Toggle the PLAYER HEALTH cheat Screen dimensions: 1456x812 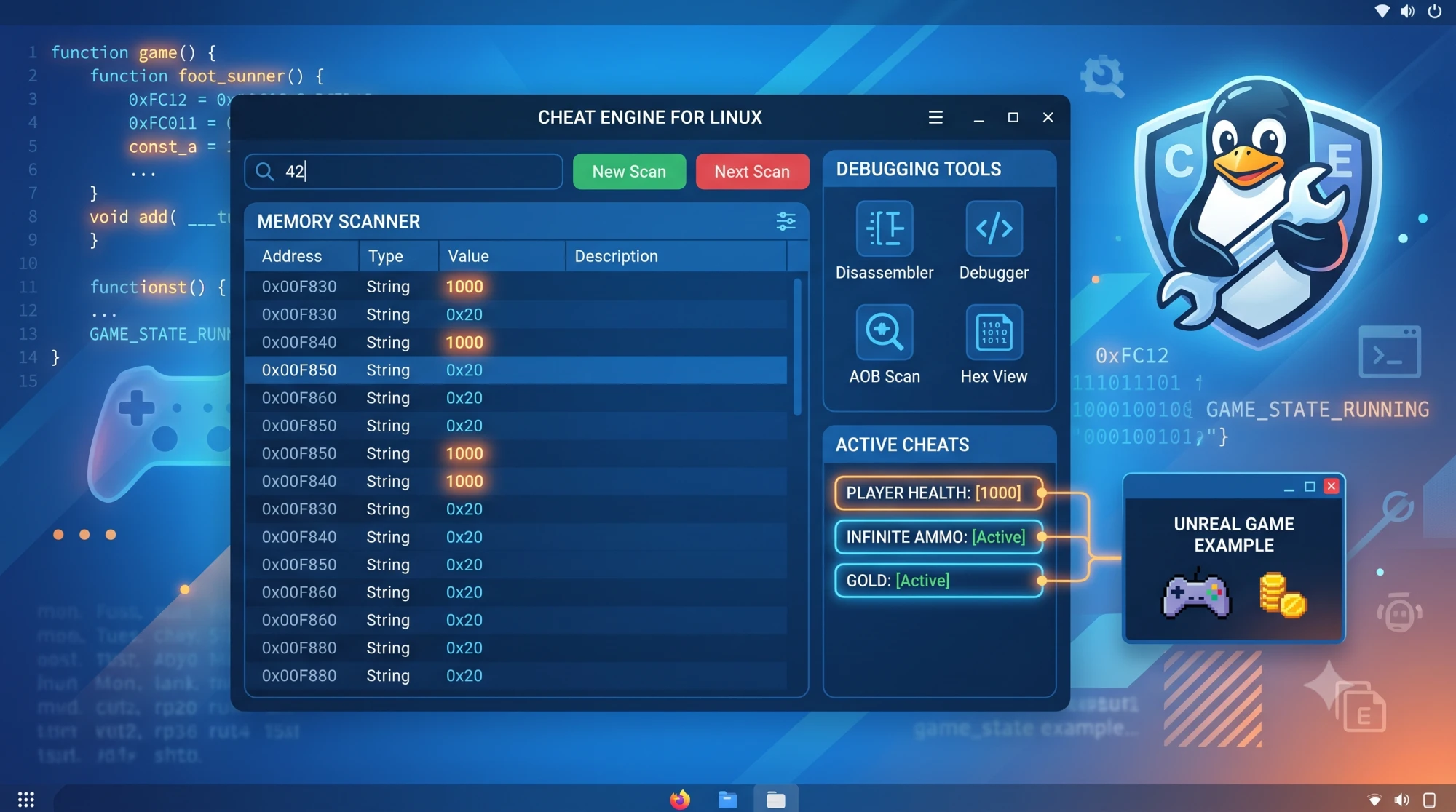click(x=938, y=493)
